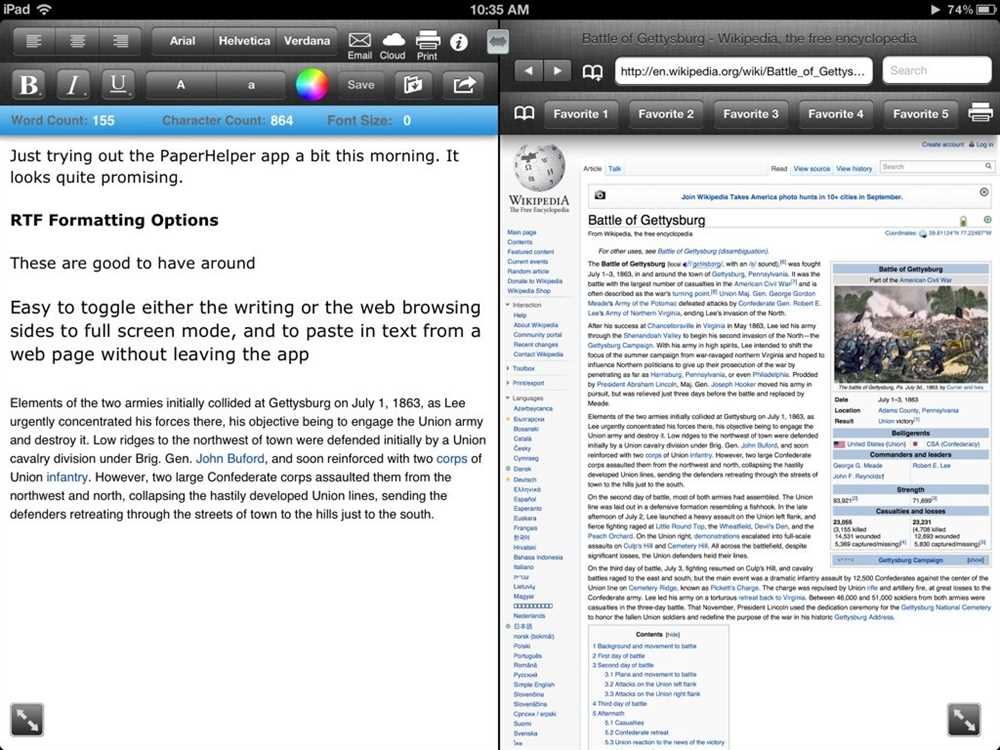Viewport: 1000px width, 750px height.
Task: Open Wikipedia Main page sidebar link
Action: point(522,232)
